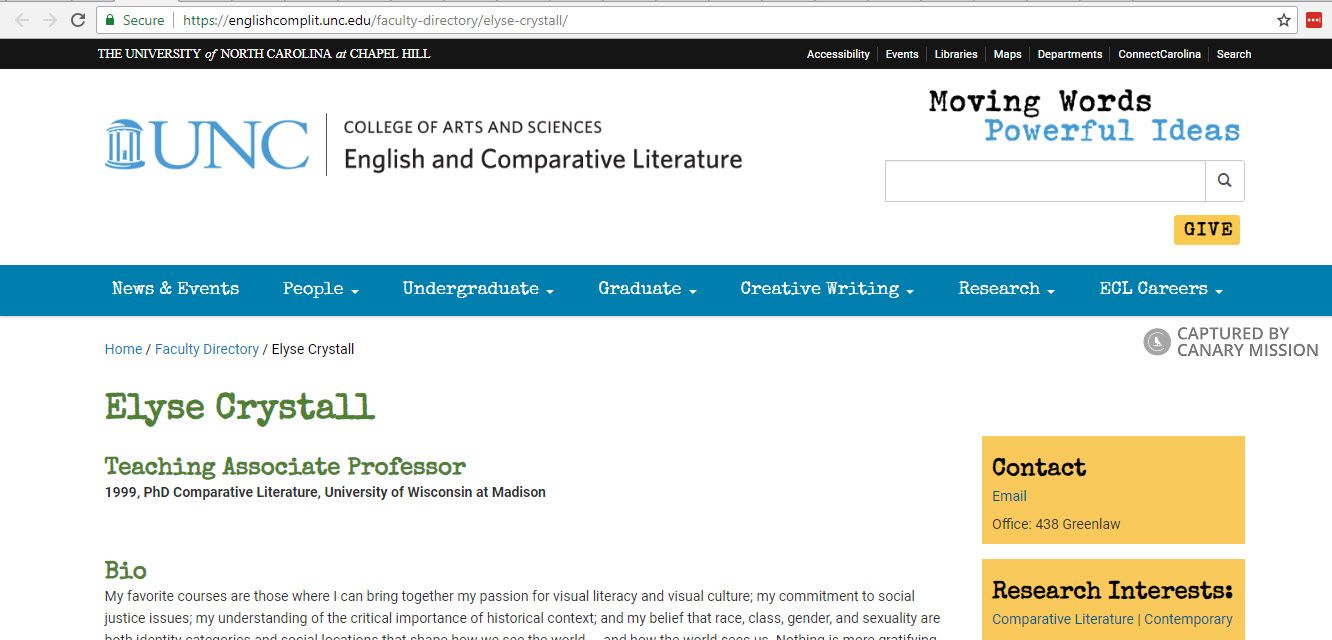1332x640 pixels.
Task: Click the browser forward arrow
Action: coord(49,19)
